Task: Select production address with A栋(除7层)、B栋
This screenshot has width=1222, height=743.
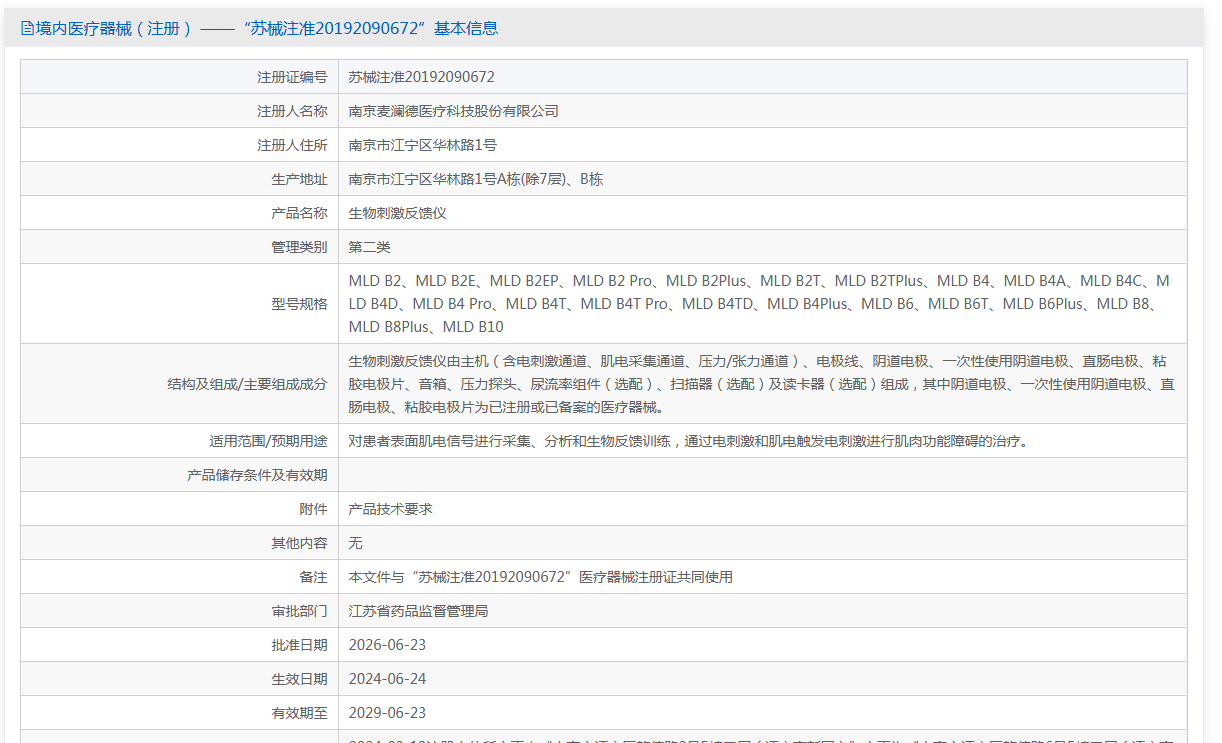Action: pos(475,179)
